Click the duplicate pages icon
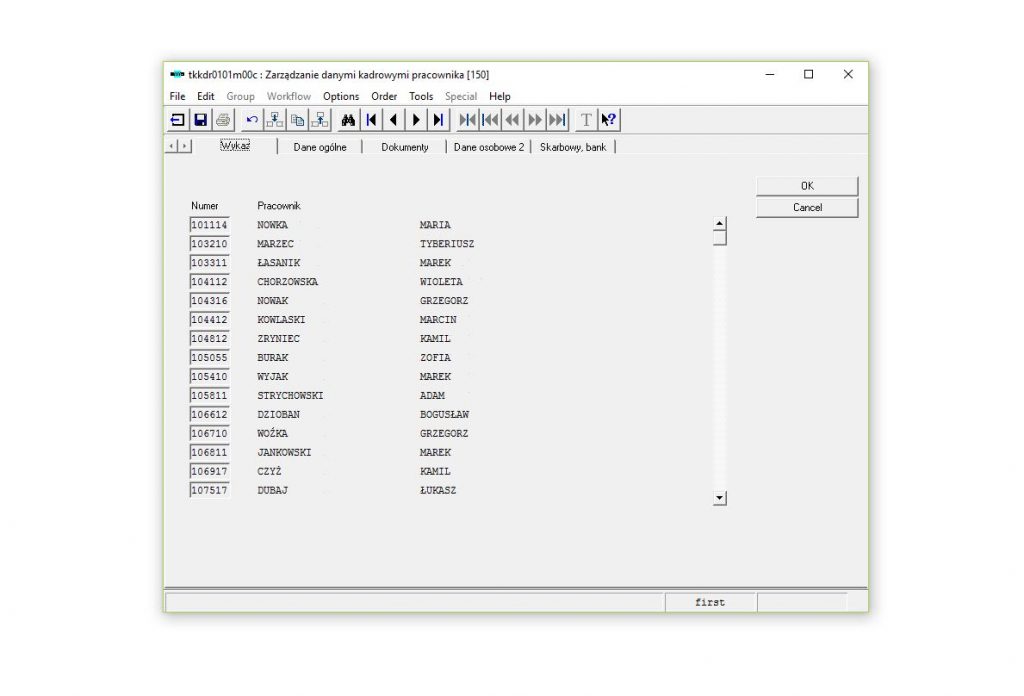 (298, 120)
